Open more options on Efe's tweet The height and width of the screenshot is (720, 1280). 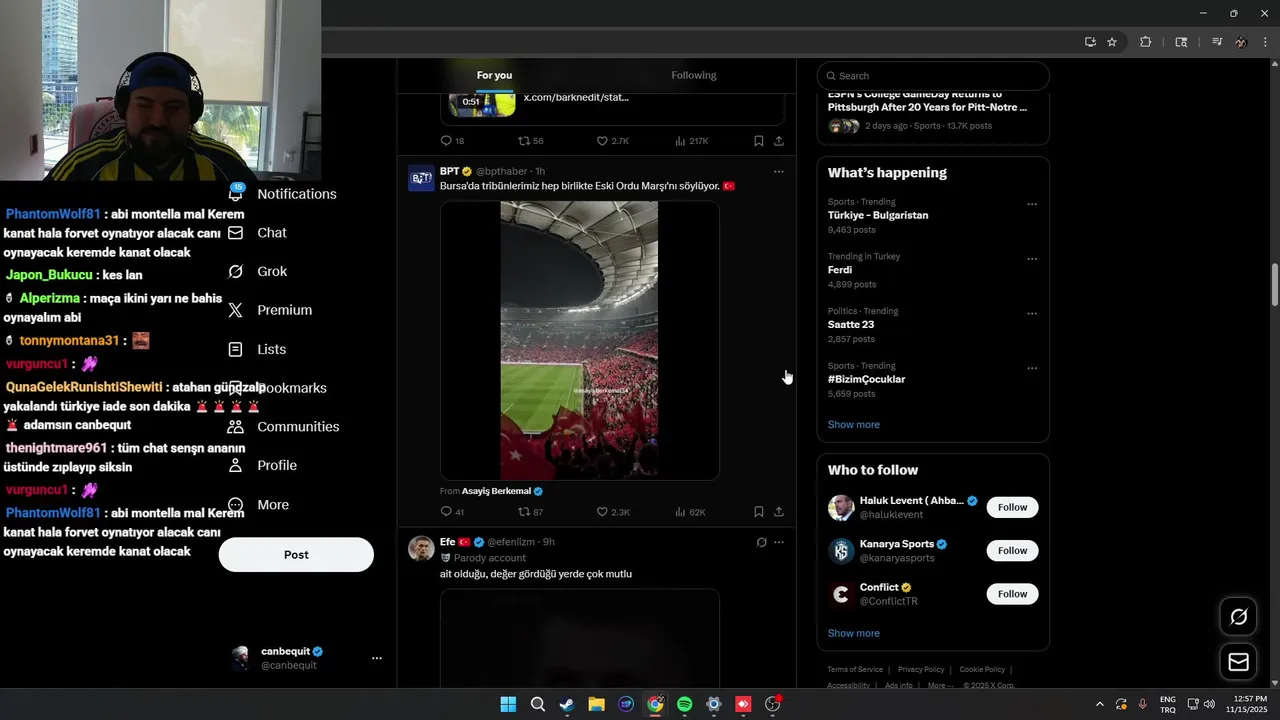tap(779, 542)
